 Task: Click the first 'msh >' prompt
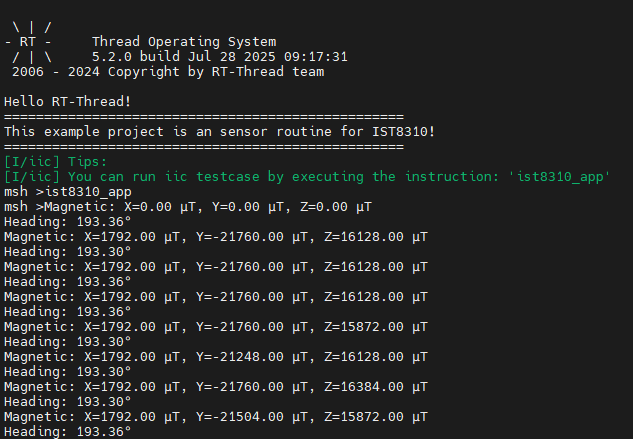(22, 192)
